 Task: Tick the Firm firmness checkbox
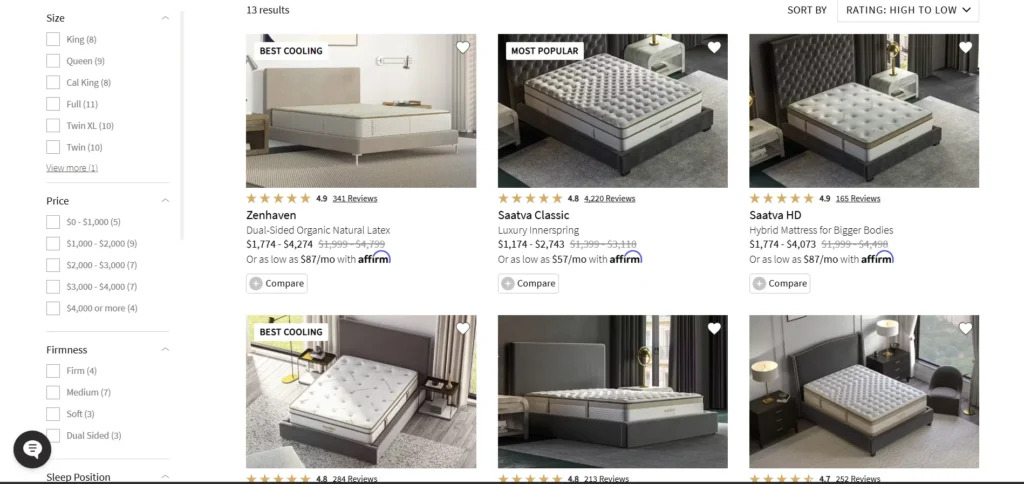53,371
